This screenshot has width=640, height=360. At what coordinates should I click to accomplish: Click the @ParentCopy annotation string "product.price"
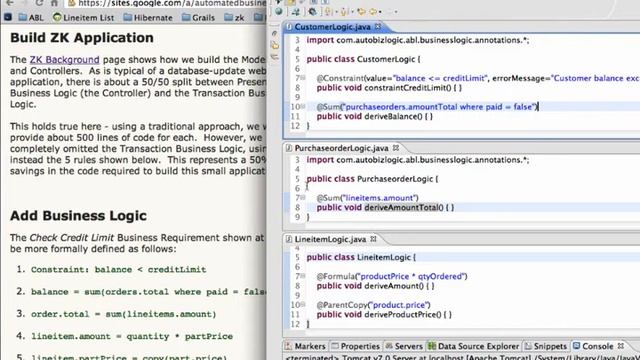(400, 305)
